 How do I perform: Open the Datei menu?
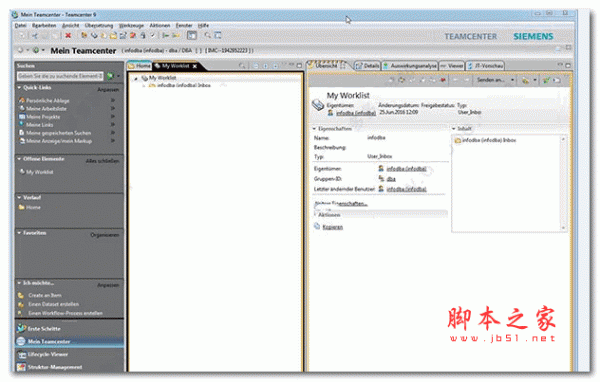click(x=21, y=25)
